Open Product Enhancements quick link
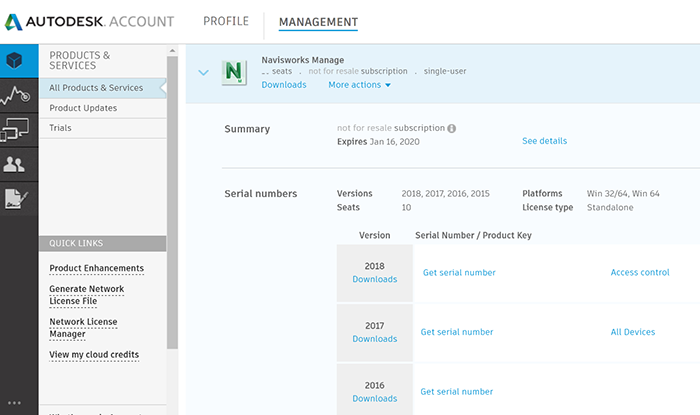 (96, 268)
